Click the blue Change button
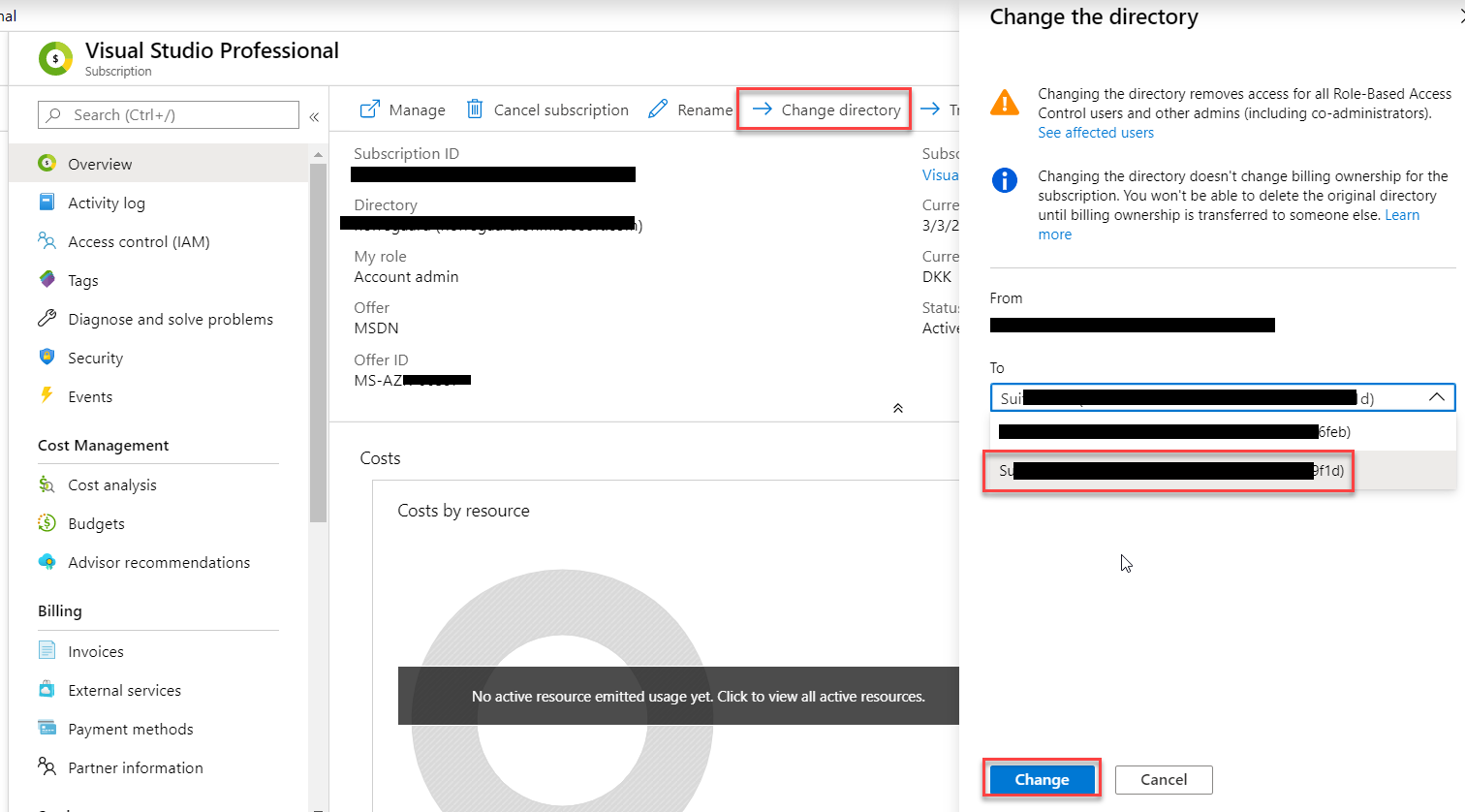 click(1042, 779)
